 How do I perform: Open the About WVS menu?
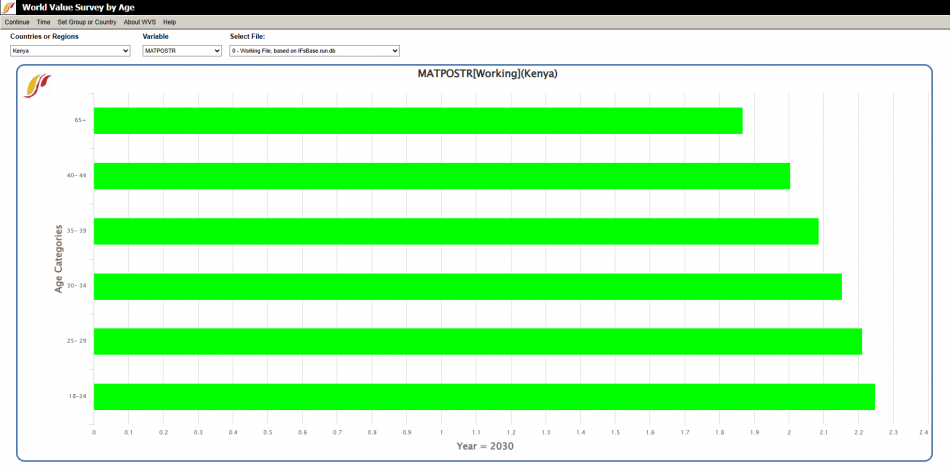(140, 22)
